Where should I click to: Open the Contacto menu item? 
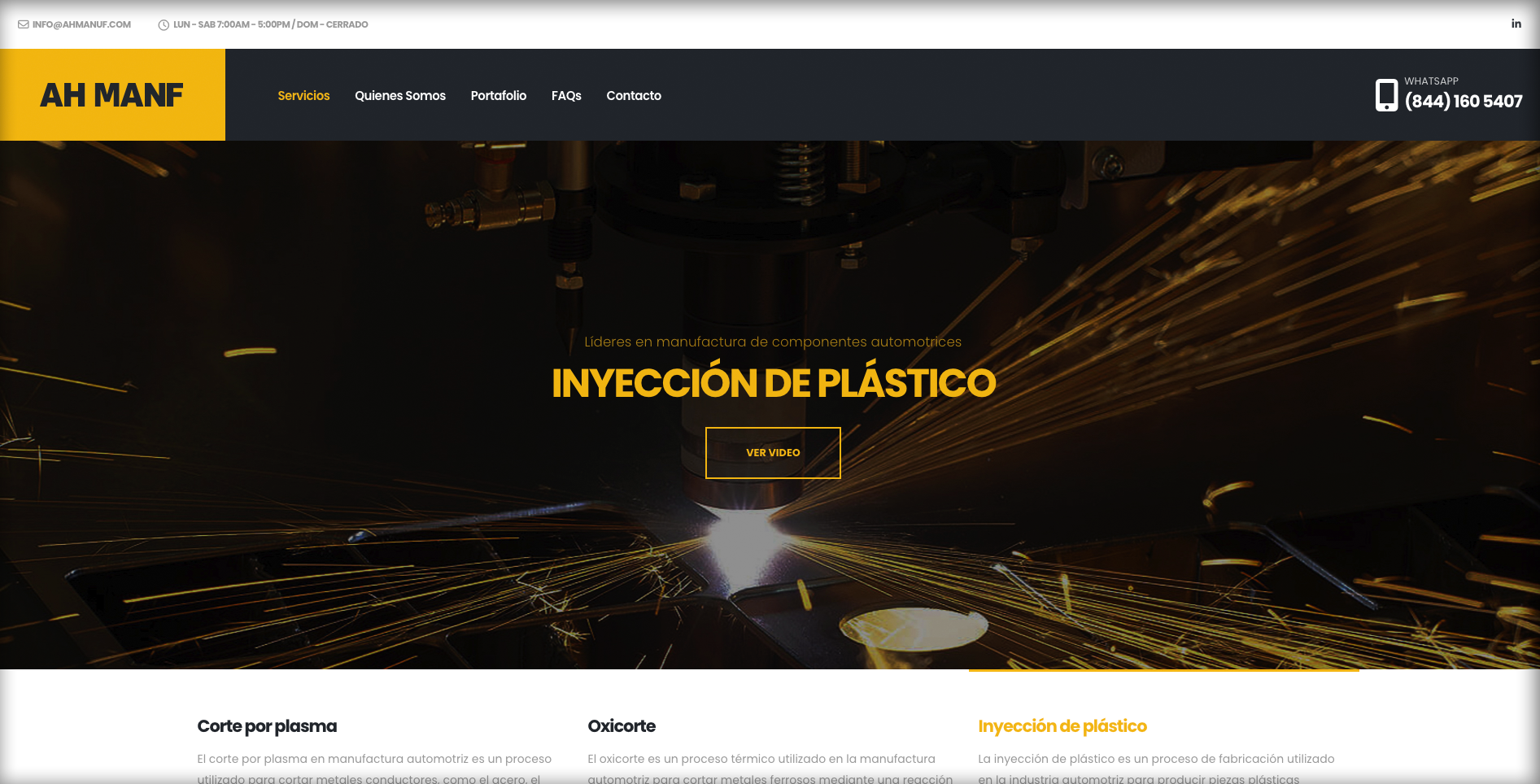tap(634, 95)
